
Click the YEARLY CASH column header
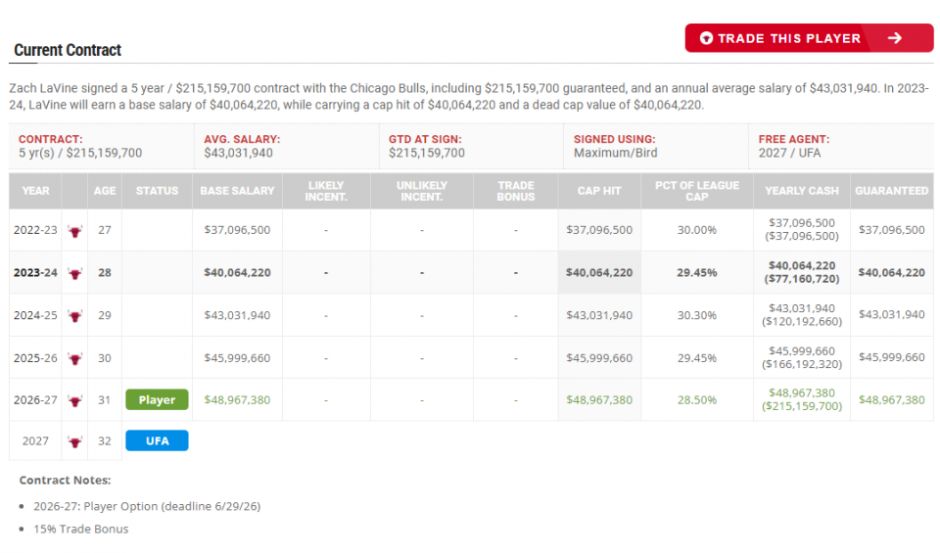click(x=802, y=191)
